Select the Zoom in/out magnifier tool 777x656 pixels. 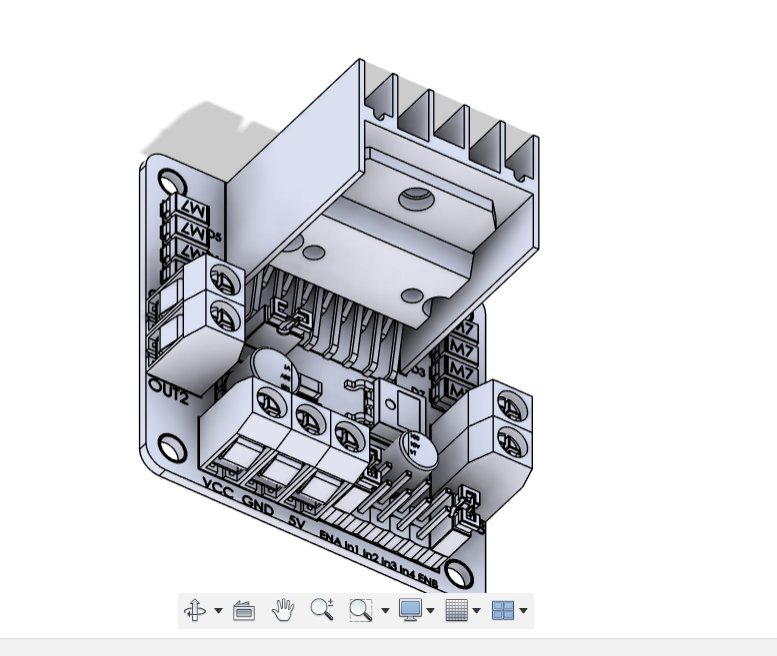(x=322, y=610)
